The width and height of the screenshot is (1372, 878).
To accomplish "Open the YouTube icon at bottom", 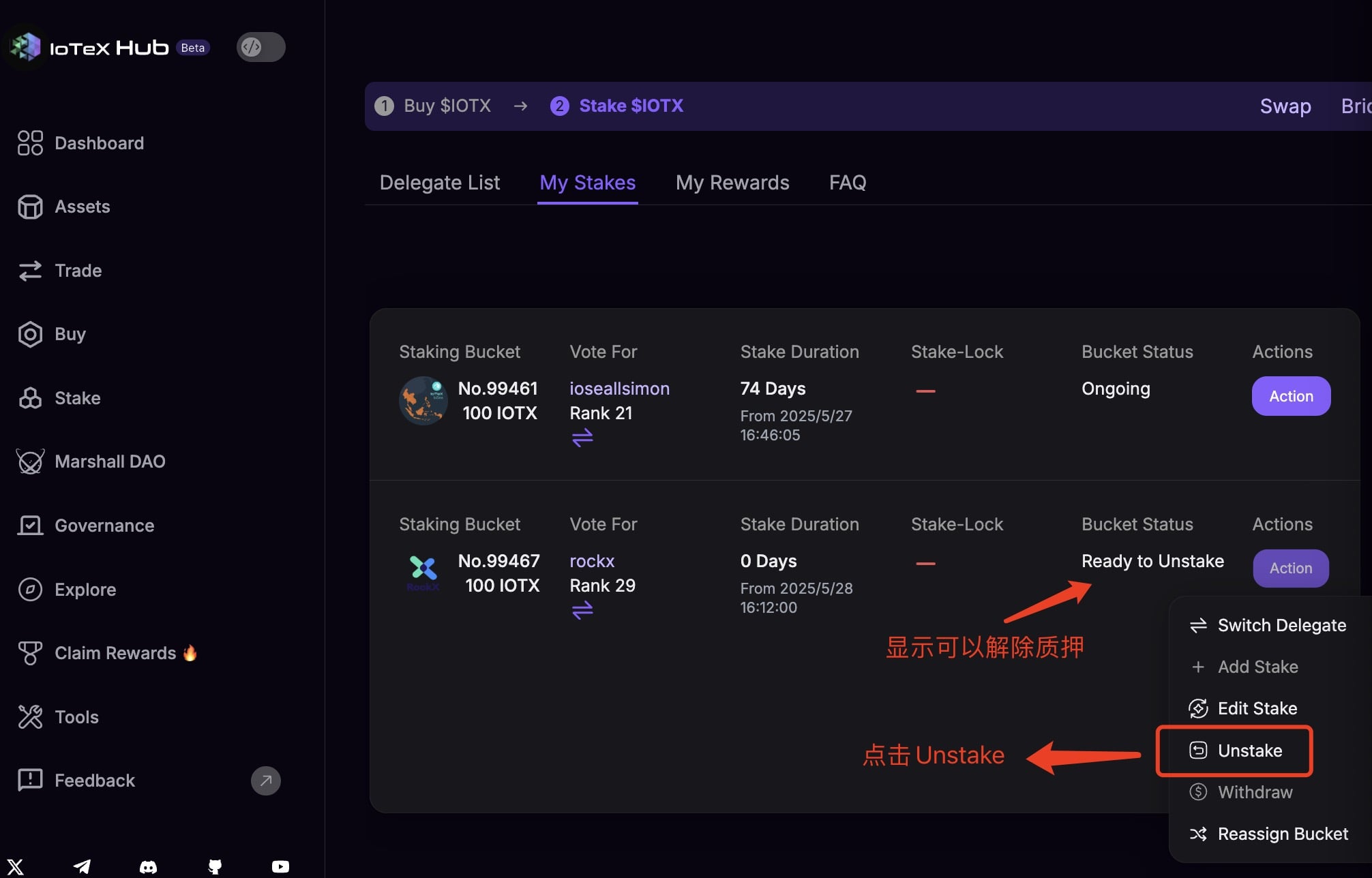I will coord(280,866).
